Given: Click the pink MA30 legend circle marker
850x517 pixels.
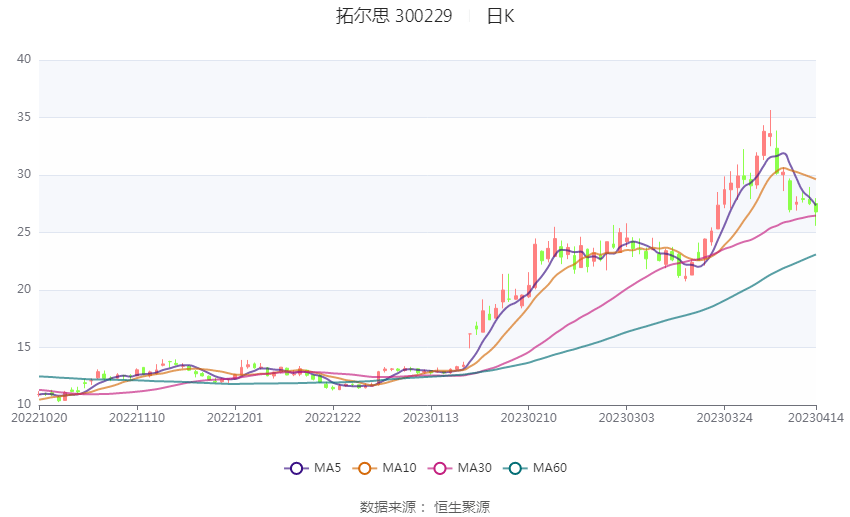Looking at the screenshot, I should pyautogui.click(x=439, y=468).
